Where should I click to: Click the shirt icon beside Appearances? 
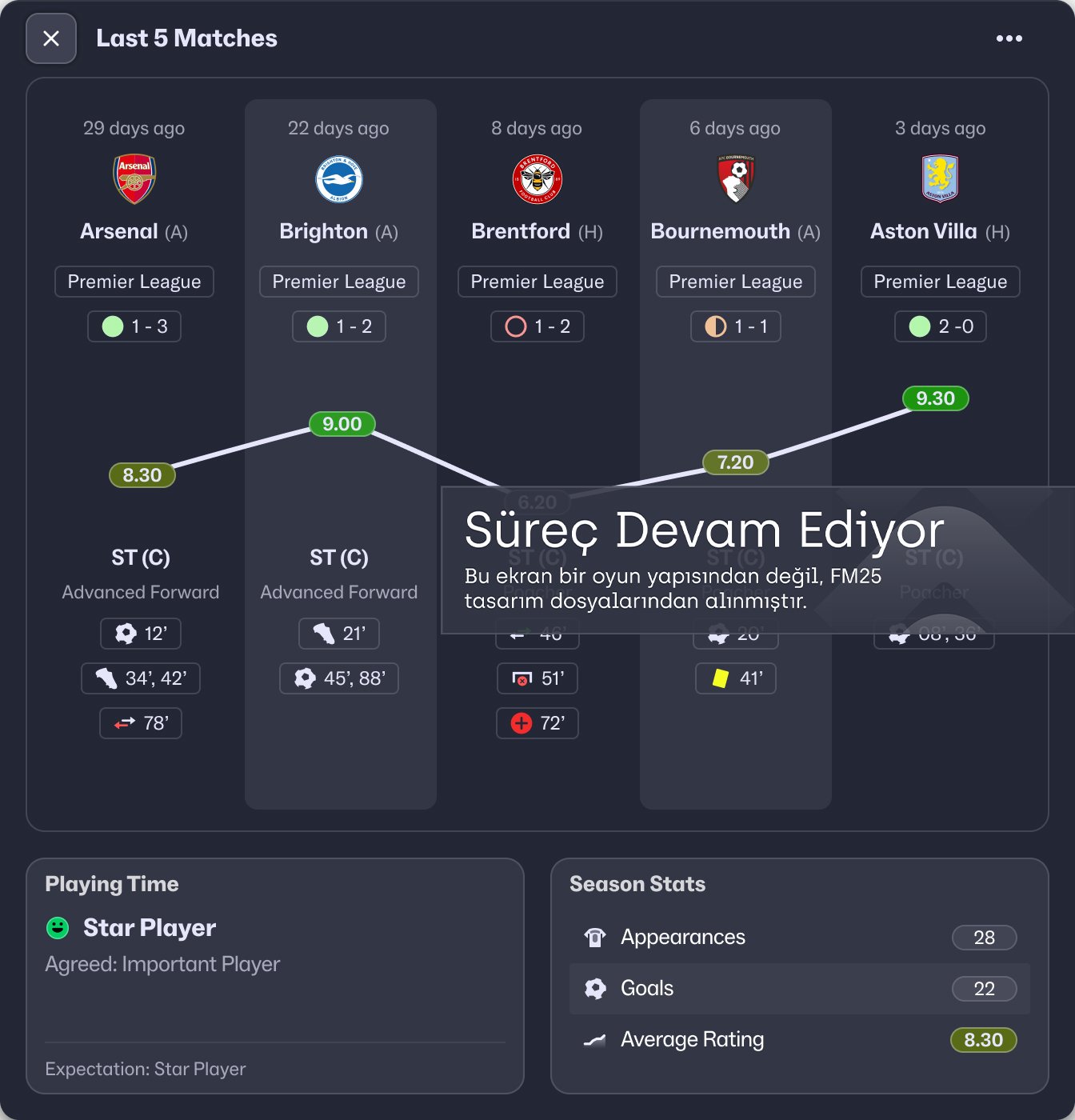coord(595,938)
